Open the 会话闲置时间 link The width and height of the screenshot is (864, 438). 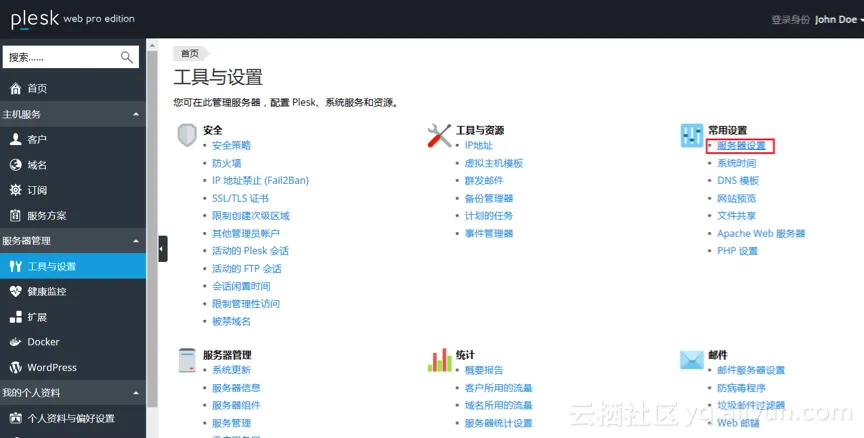click(241, 286)
